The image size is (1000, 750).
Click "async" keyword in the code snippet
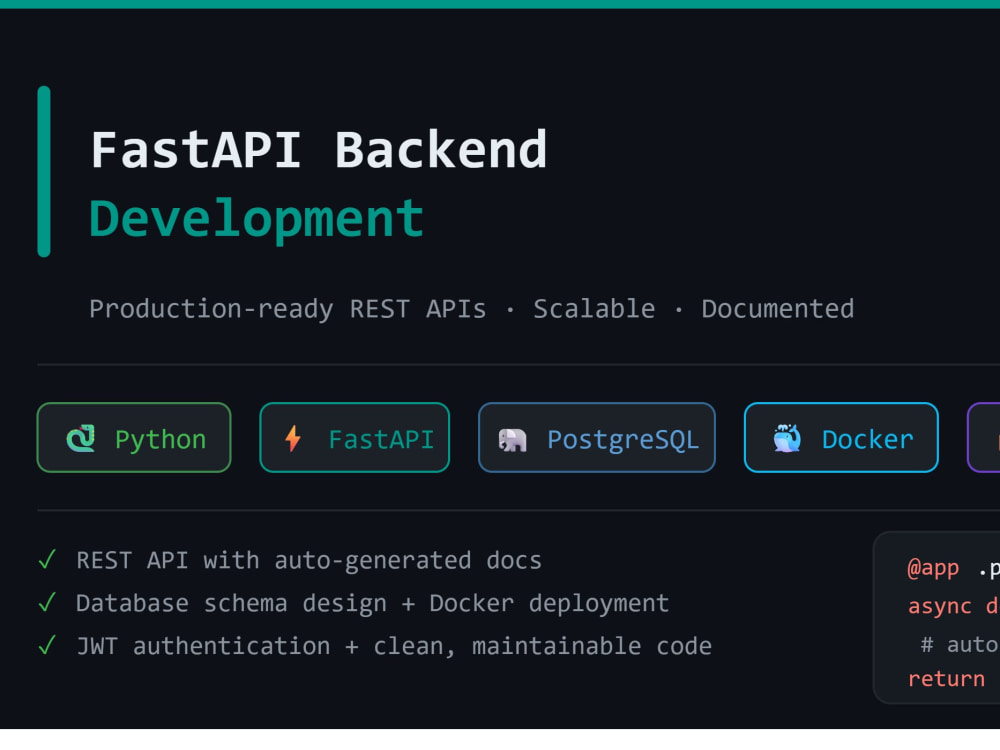pos(940,606)
